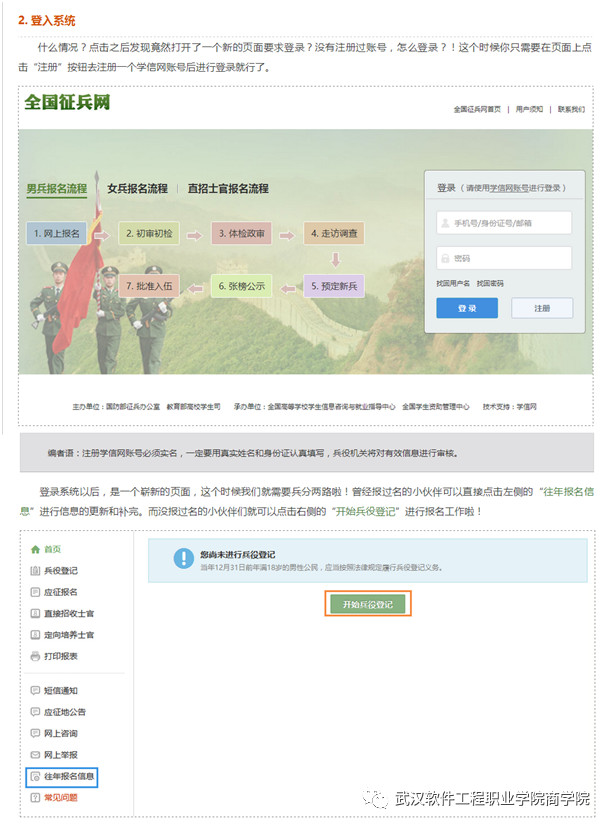Click the 应征报名 sidebar icon
This screenshot has width=609, height=826.
pyautogui.click(x=36, y=592)
